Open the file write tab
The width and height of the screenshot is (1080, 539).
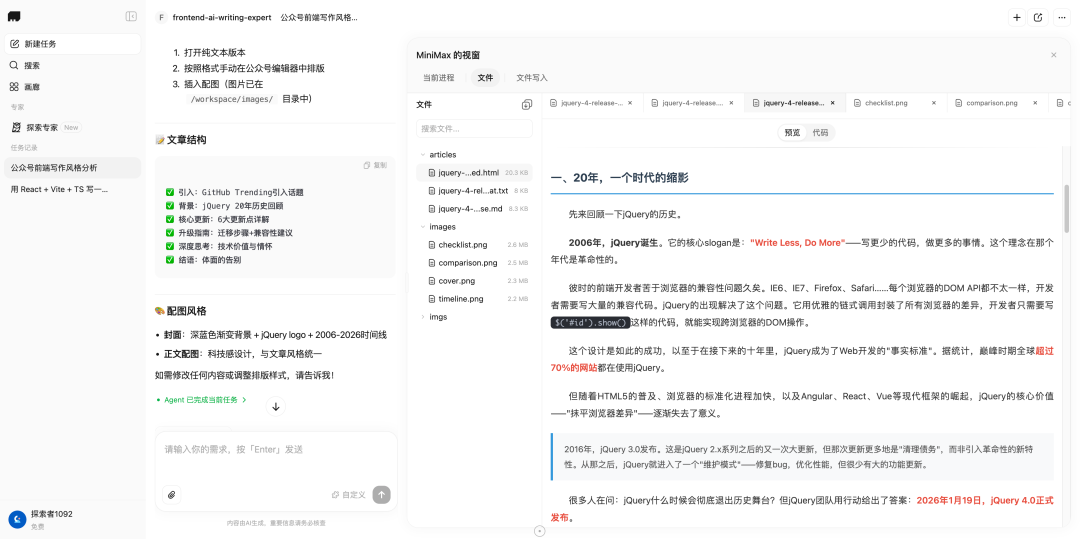(532, 78)
